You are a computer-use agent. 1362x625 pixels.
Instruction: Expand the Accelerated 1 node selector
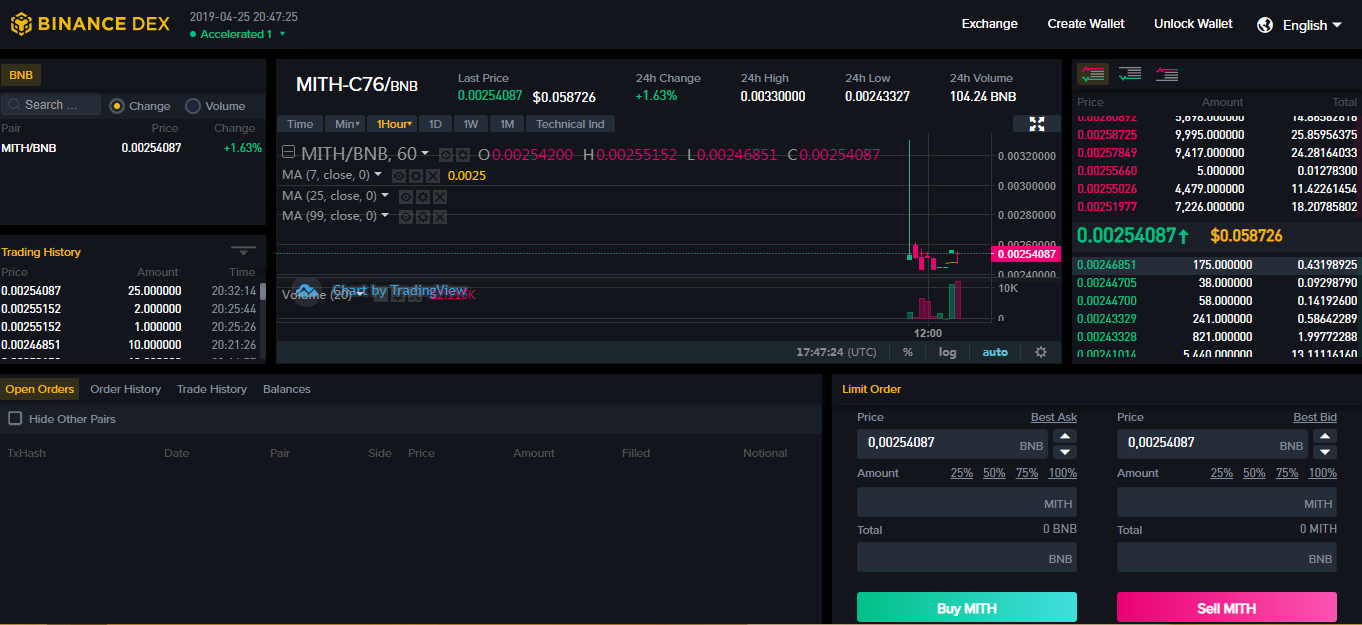pyautogui.click(x=237, y=33)
